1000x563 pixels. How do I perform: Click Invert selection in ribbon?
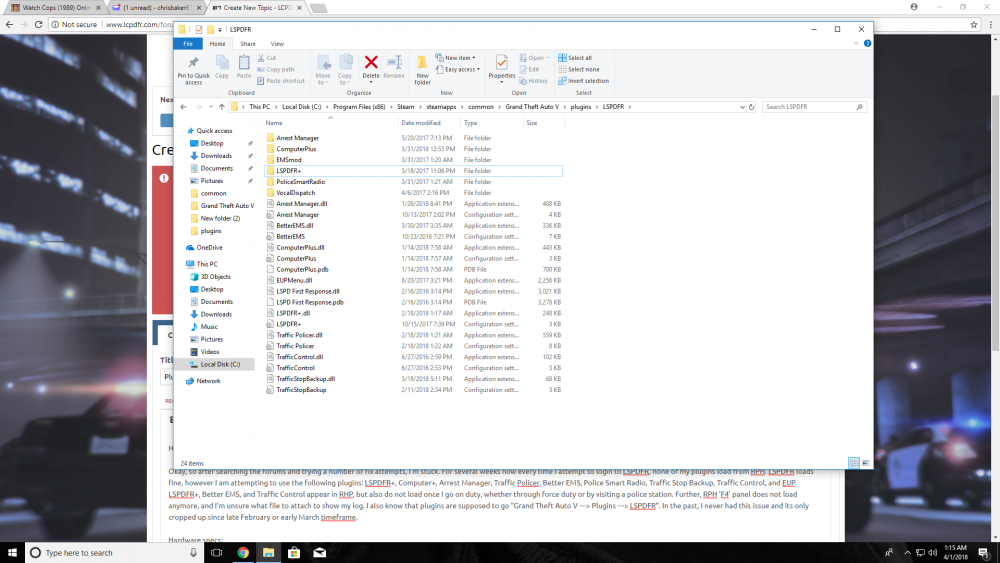click(x=583, y=81)
